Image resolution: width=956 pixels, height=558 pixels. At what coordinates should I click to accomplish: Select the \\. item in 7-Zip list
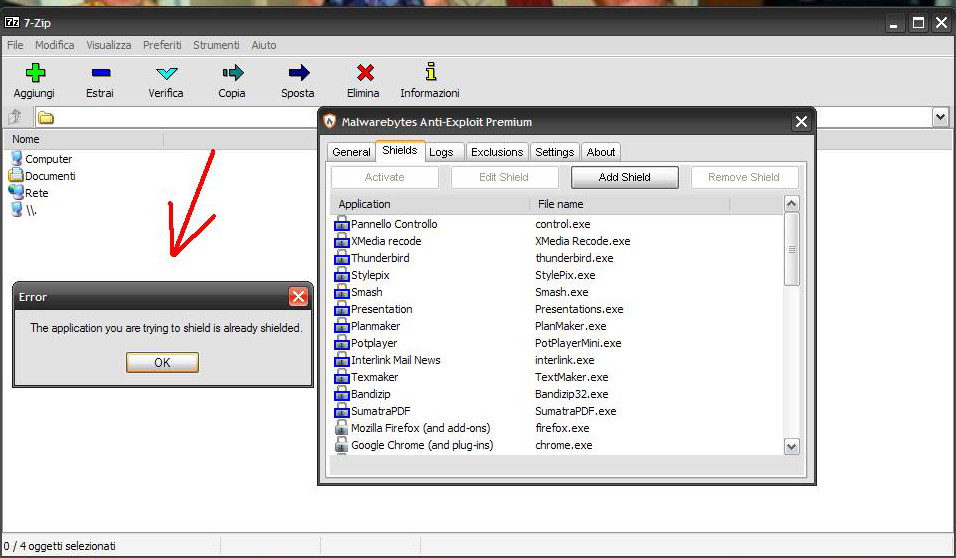point(24,210)
